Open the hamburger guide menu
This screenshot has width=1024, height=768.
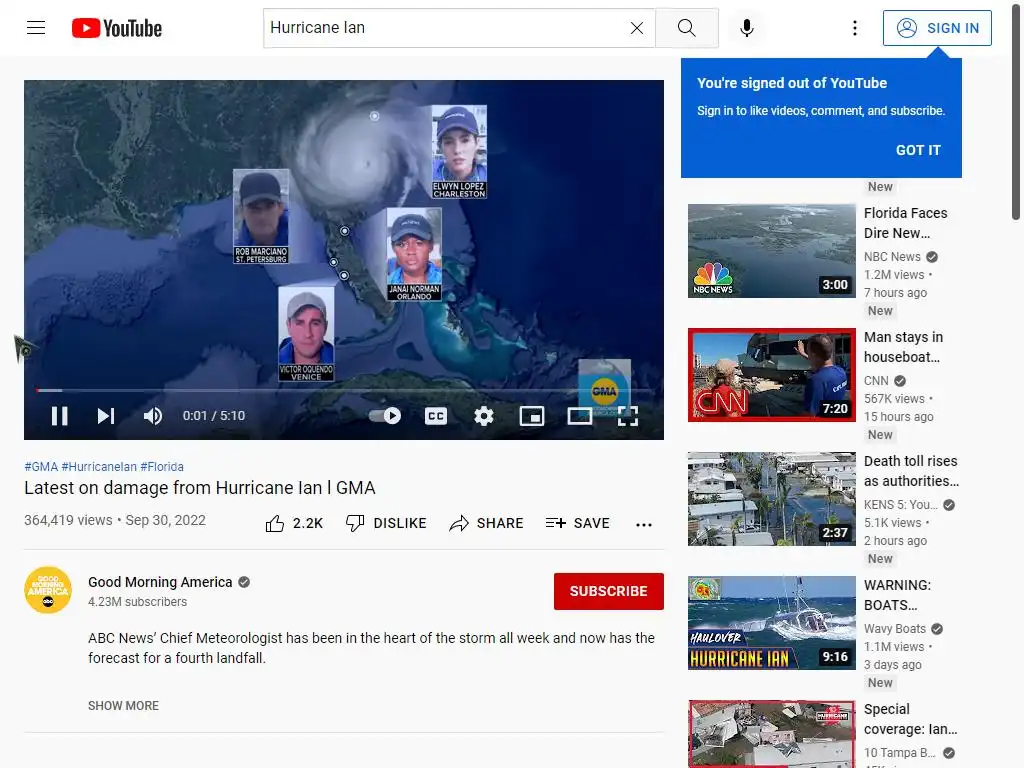[x=36, y=28]
